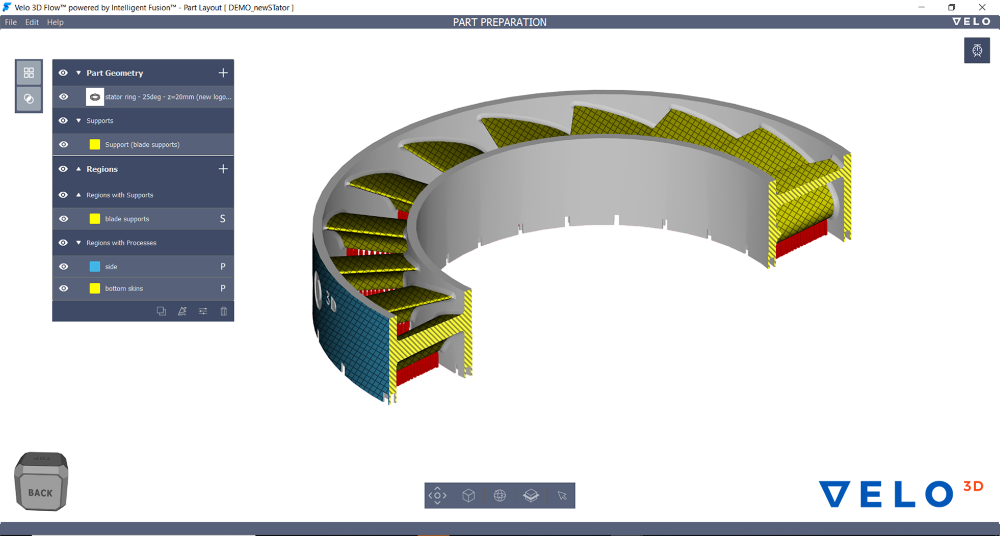1000x536 pixels.
Task: Open the Help menu
Action: coord(55,22)
